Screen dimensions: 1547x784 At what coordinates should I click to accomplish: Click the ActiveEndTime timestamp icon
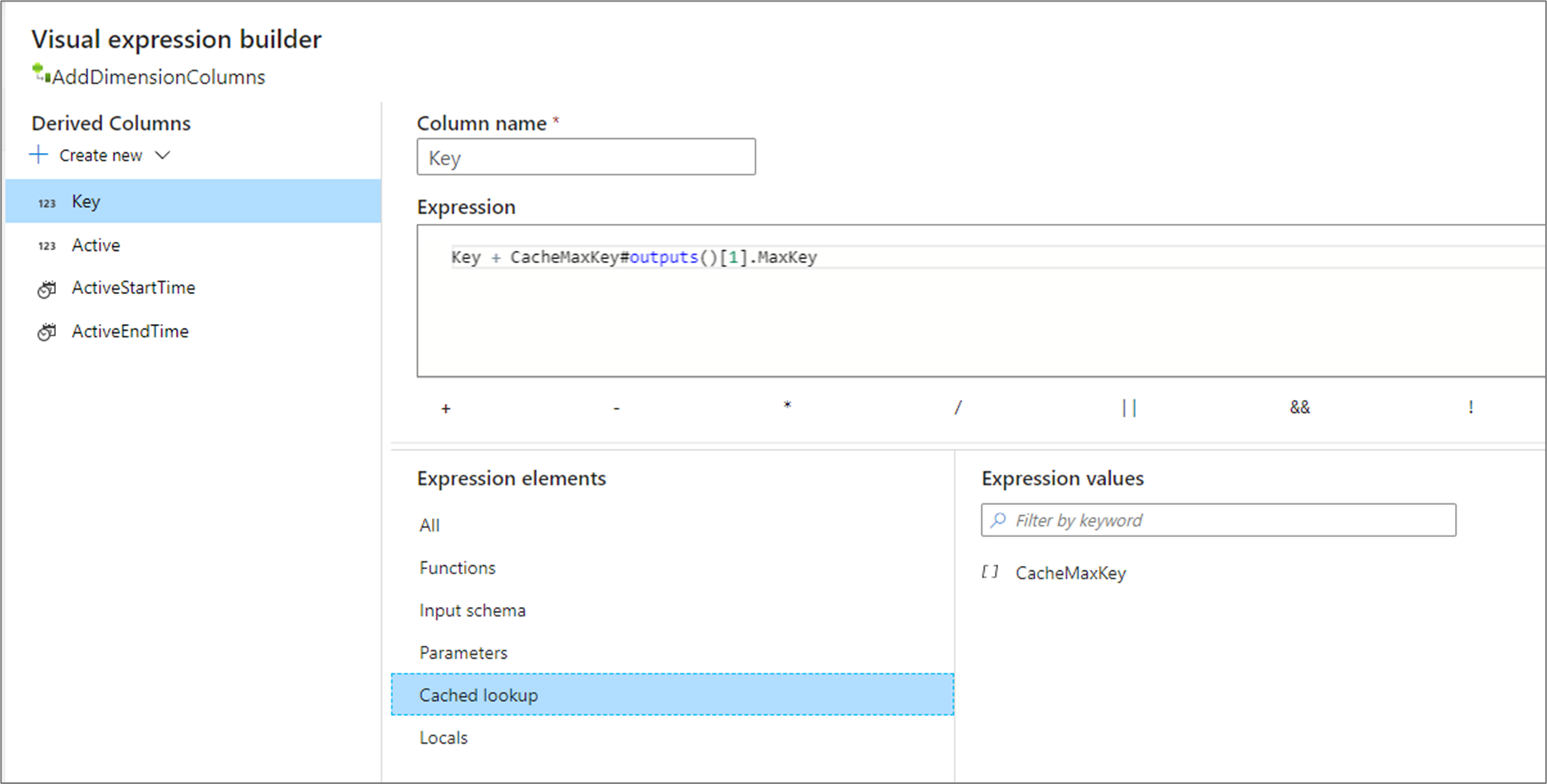pos(47,332)
